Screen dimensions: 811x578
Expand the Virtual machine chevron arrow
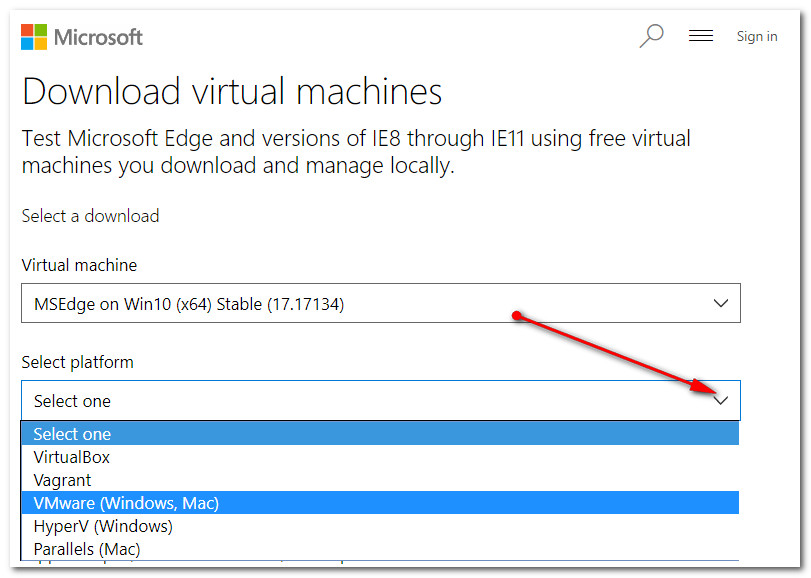point(721,303)
